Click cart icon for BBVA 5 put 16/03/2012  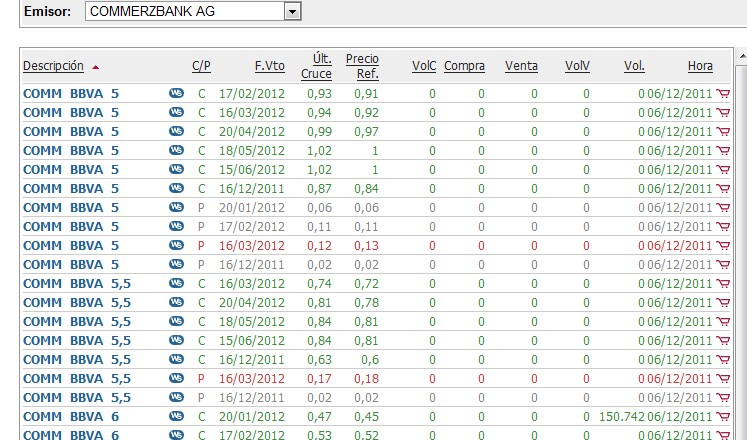[x=723, y=246]
